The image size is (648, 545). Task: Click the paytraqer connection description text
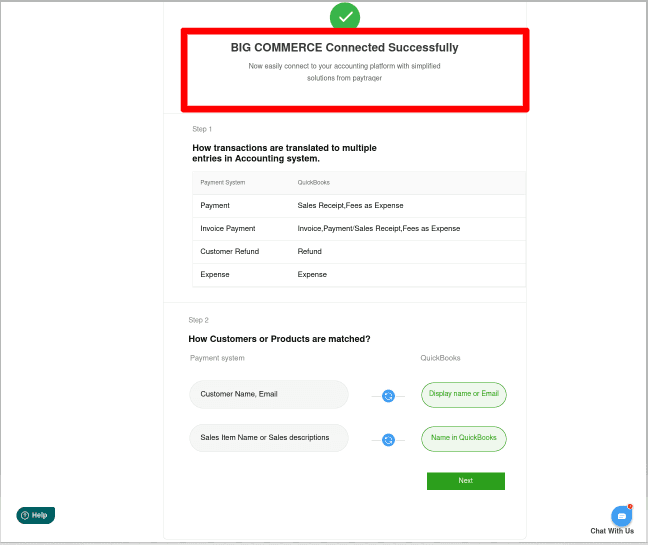point(344,72)
